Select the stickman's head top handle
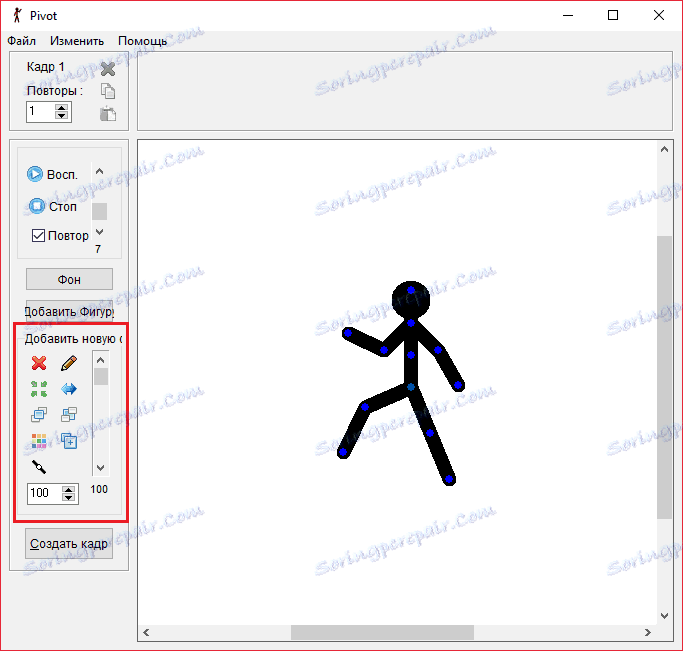This screenshot has height=651, width=683. (411, 290)
